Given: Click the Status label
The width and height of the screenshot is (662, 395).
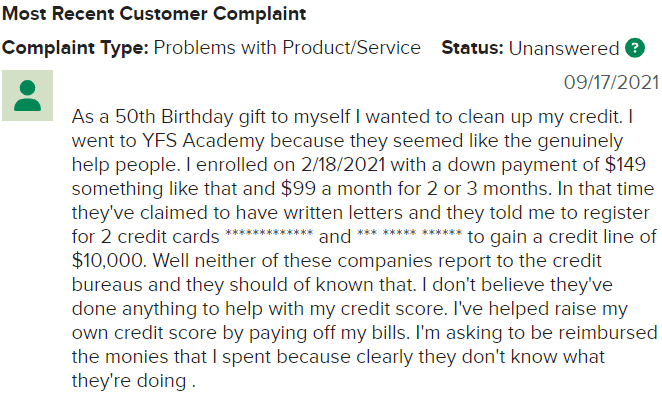Looking at the screenshot, I should (x=472, y=48).
